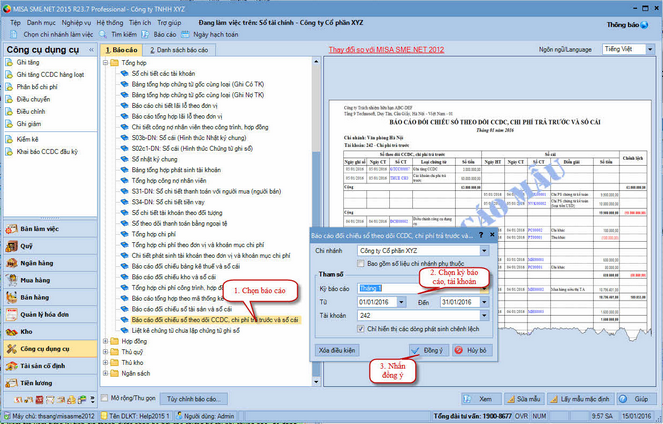663x424 pixels.
Task: Click Khai báo CCDC đầu kỳ icon
Action: [9, 151]
